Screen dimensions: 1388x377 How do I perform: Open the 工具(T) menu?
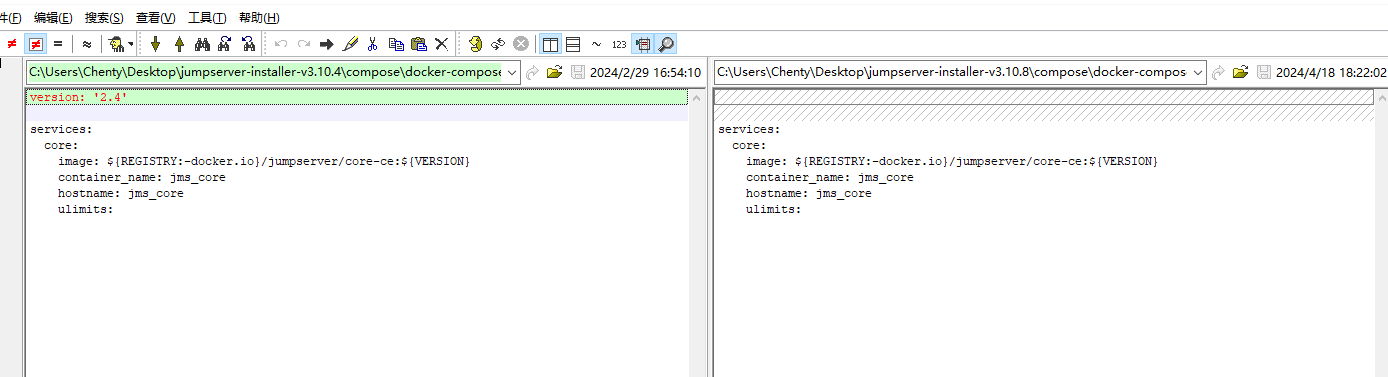207,18
